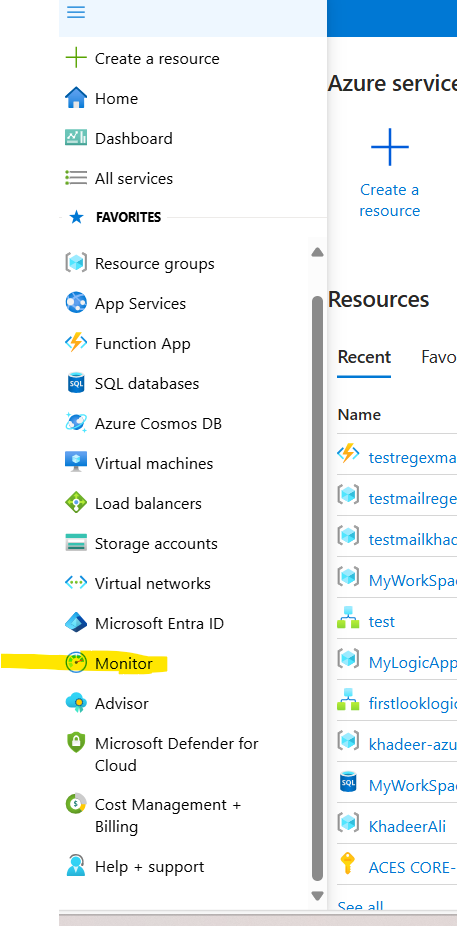Click the logic app icon beside firstlooklogic

tap(348, 699)
